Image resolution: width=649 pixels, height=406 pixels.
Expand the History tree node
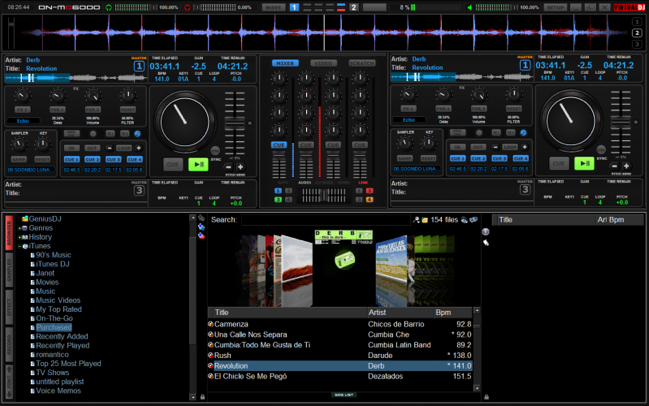[x=19, y=237]
